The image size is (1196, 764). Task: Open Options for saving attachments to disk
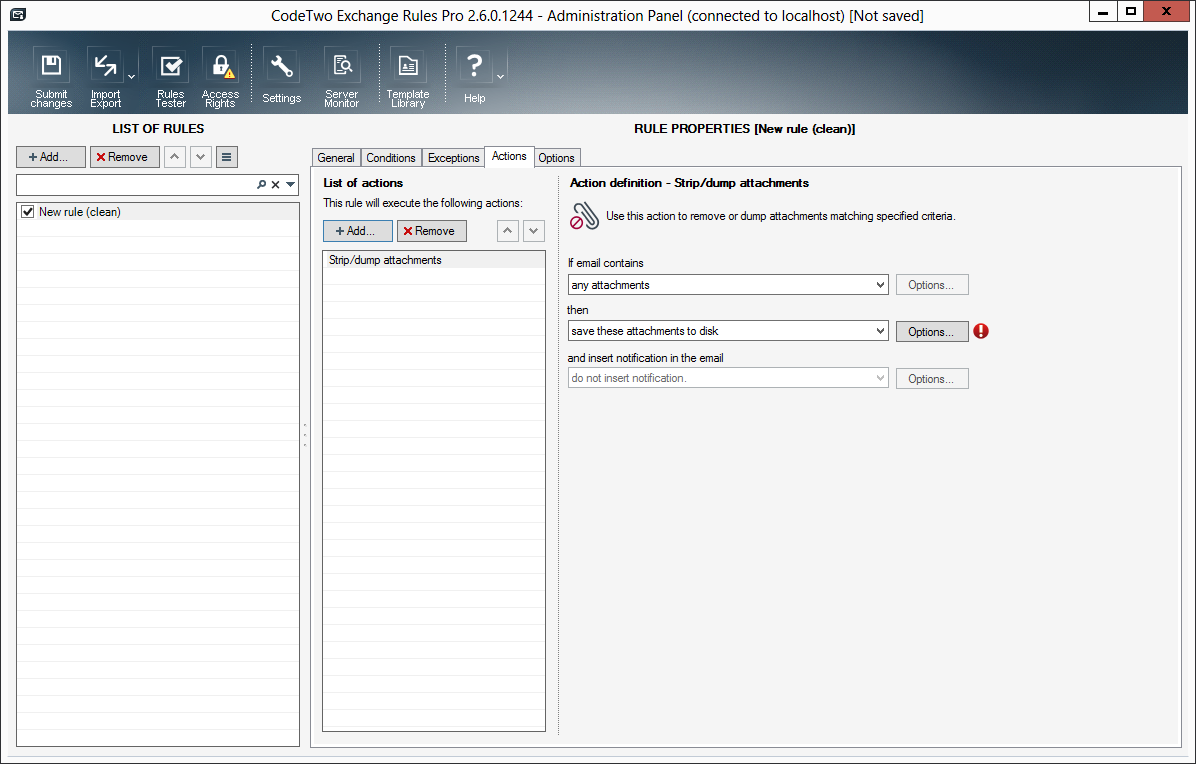(932, 332)
